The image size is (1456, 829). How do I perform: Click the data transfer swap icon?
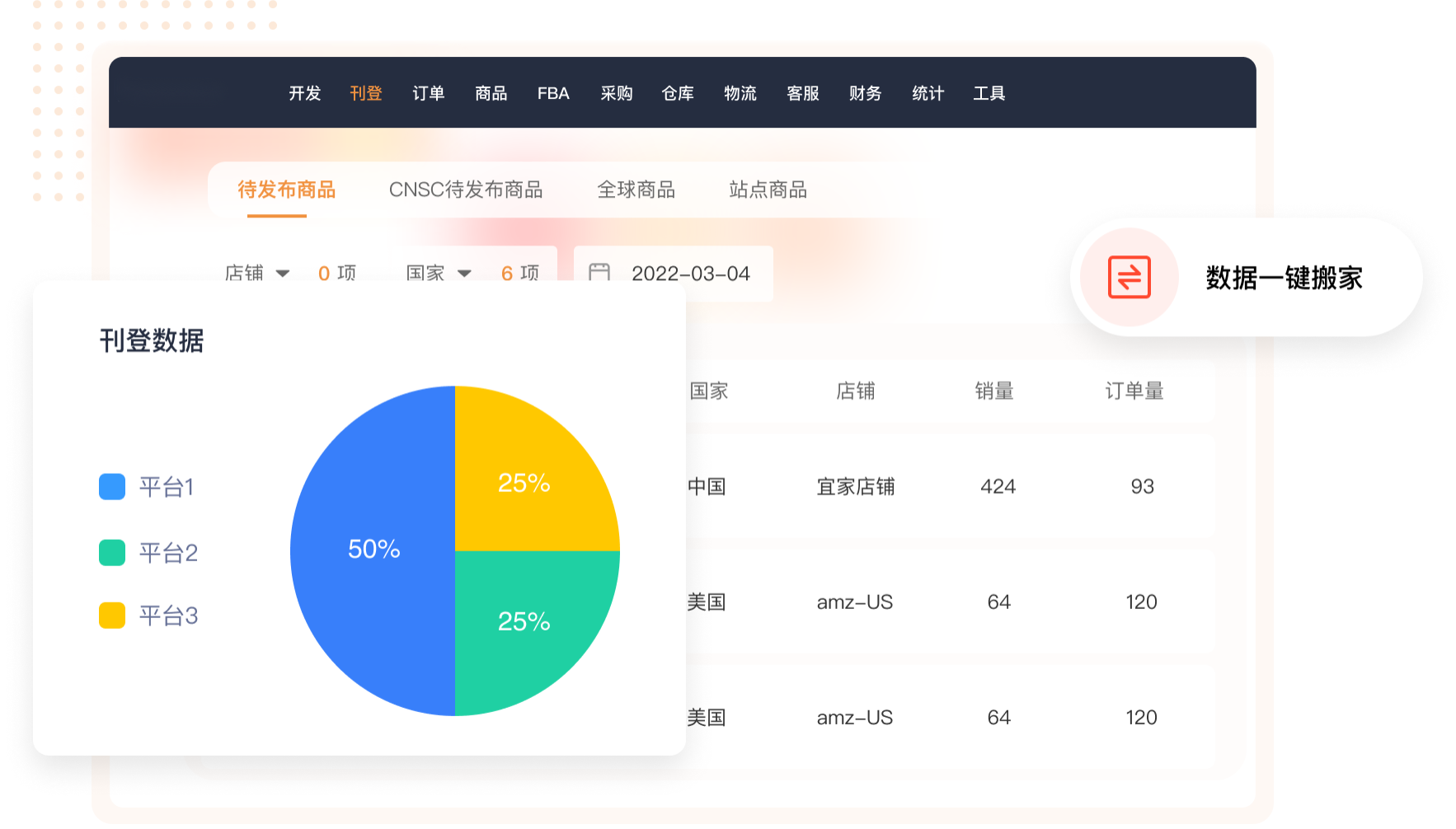1129,277
